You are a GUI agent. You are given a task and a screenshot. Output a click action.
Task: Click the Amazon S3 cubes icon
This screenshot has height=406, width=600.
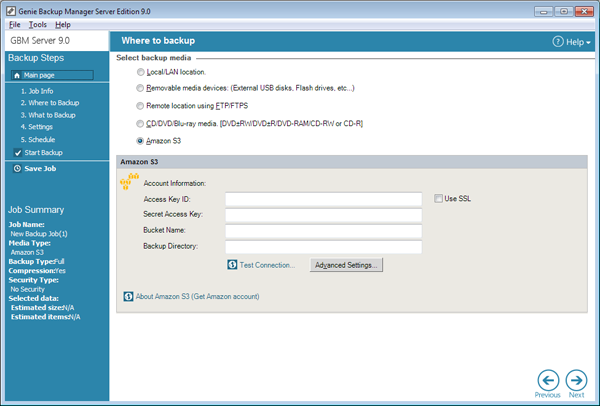129,181
